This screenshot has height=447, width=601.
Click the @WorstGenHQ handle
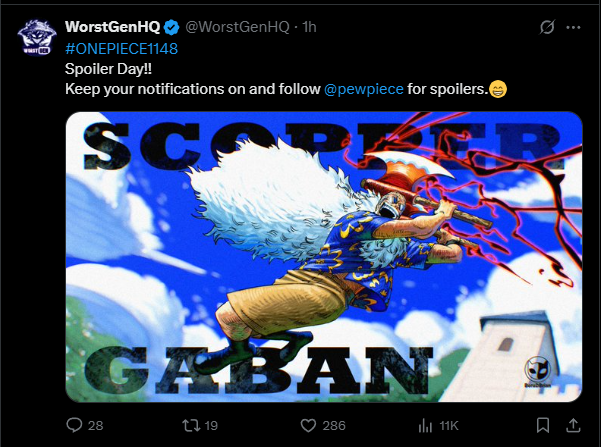point(237,27)
